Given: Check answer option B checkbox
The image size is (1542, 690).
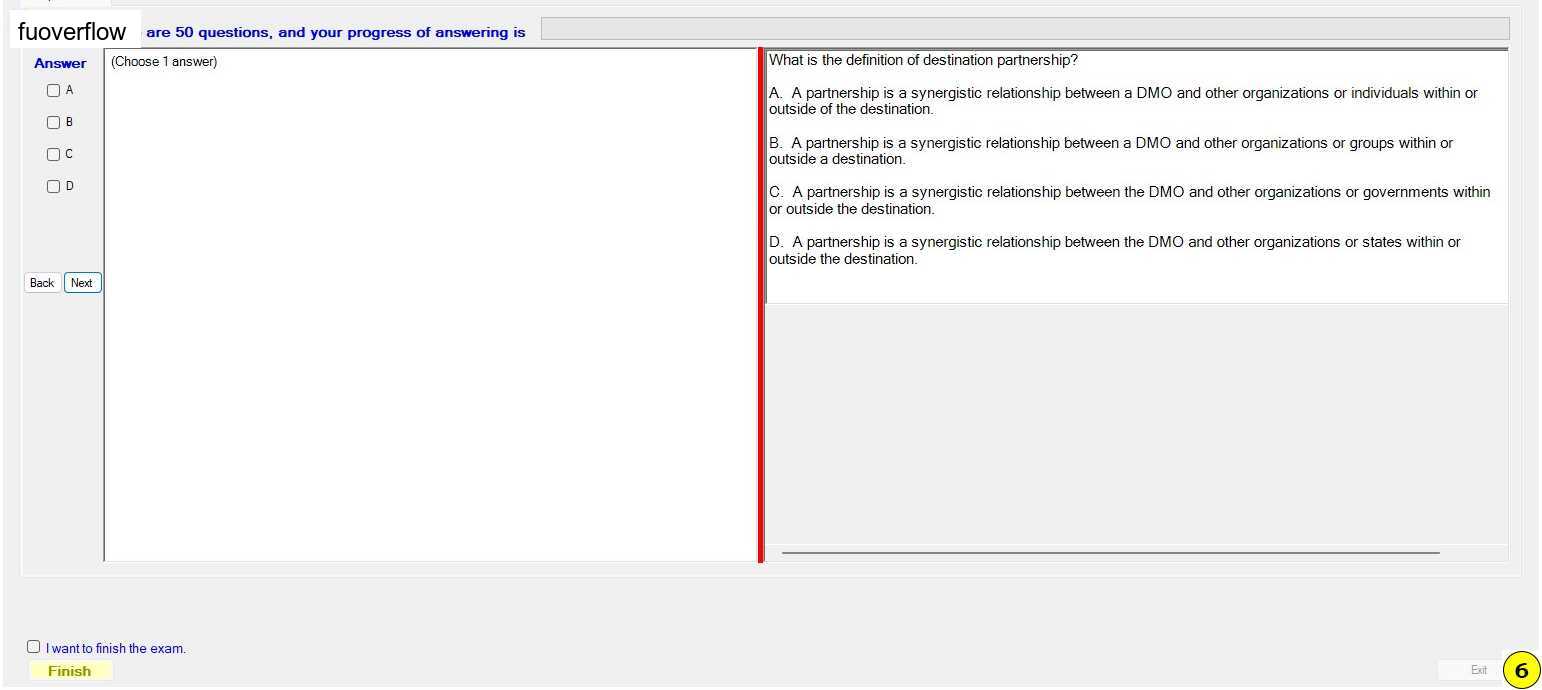Looking at the screenshot, I should [x=54, y=123].
